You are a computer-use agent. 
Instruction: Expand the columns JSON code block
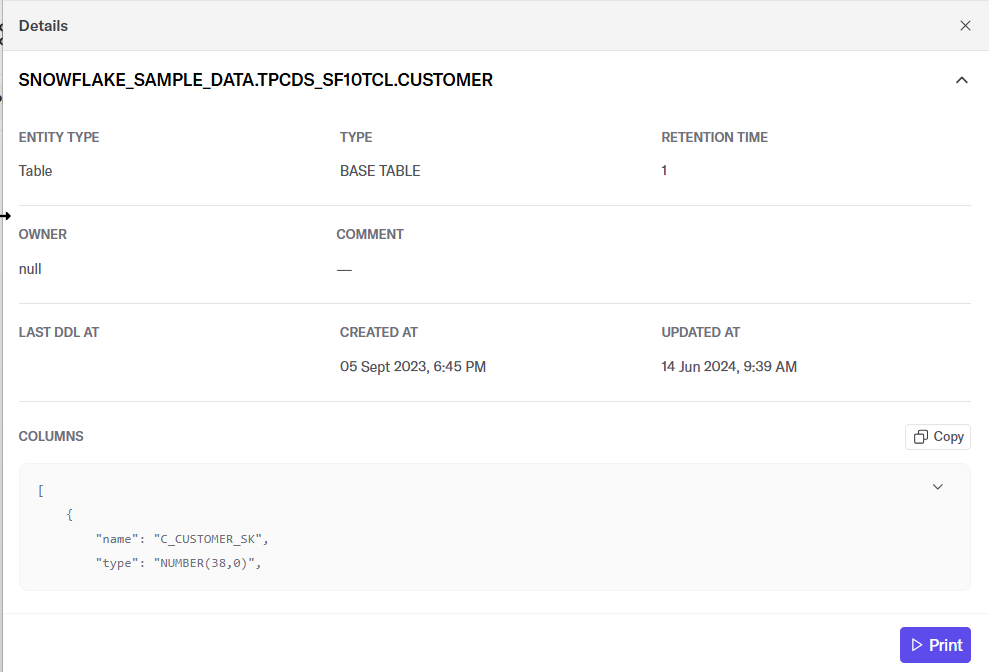[x=938, y=486]
